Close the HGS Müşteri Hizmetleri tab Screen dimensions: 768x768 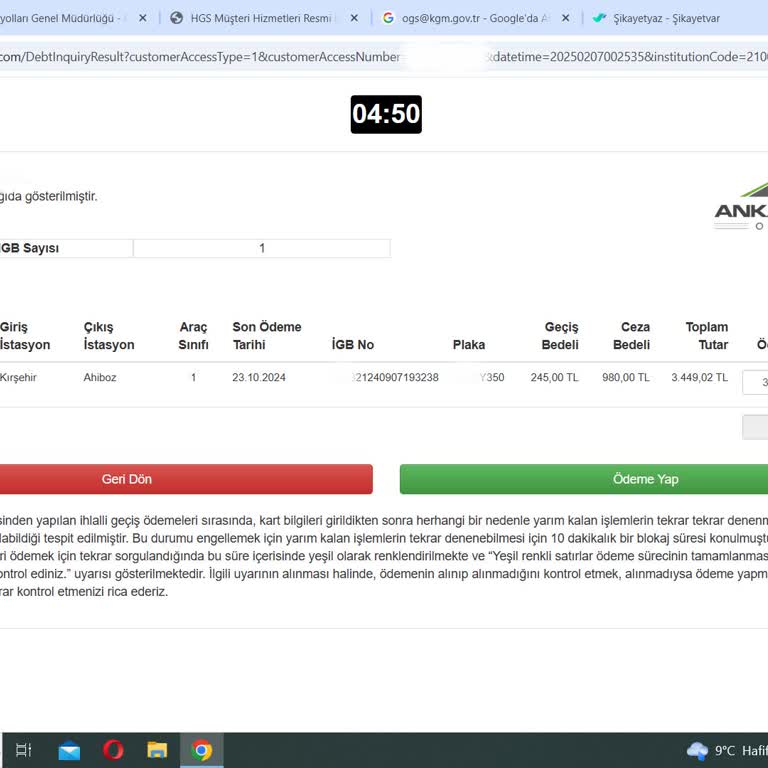pos(354,18)
